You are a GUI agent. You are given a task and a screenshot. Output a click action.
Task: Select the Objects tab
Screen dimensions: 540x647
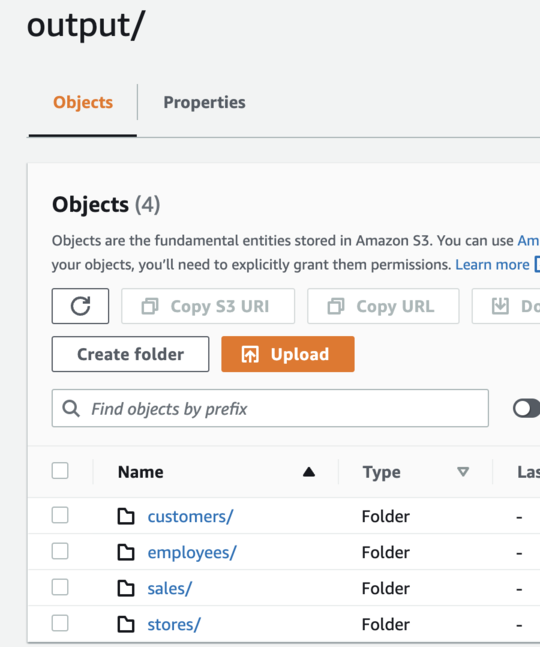coord(83,102)
